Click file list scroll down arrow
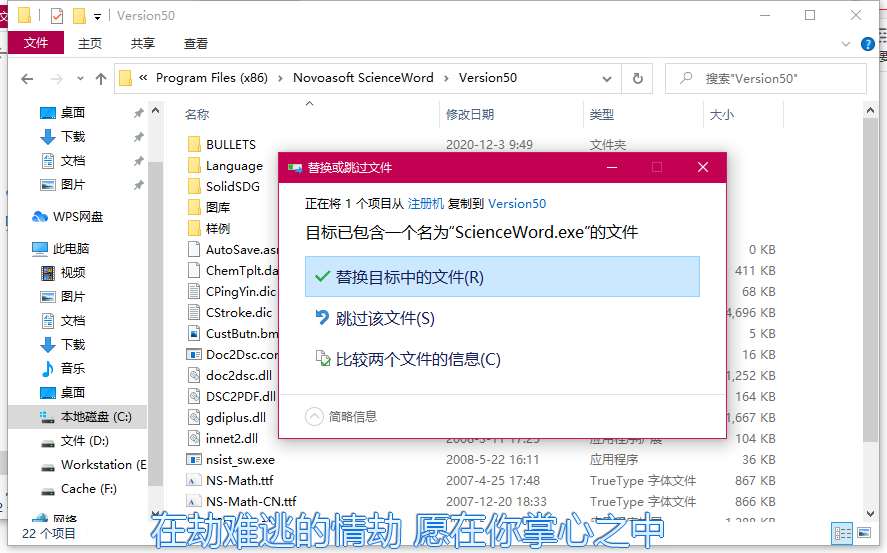This screenshot has width=887, height=553. tap(870, 514)
